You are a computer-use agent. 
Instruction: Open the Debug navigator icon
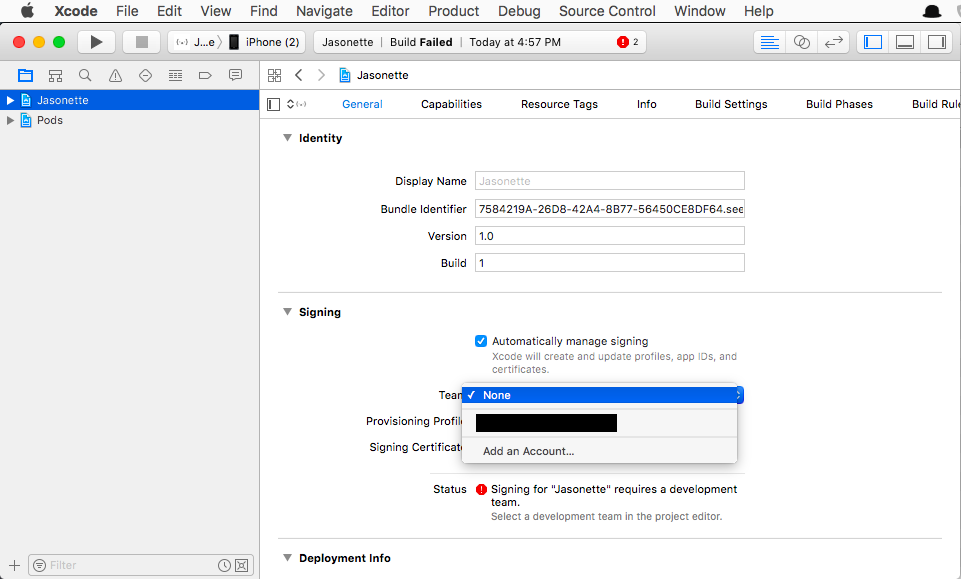(x=175, y=75)
